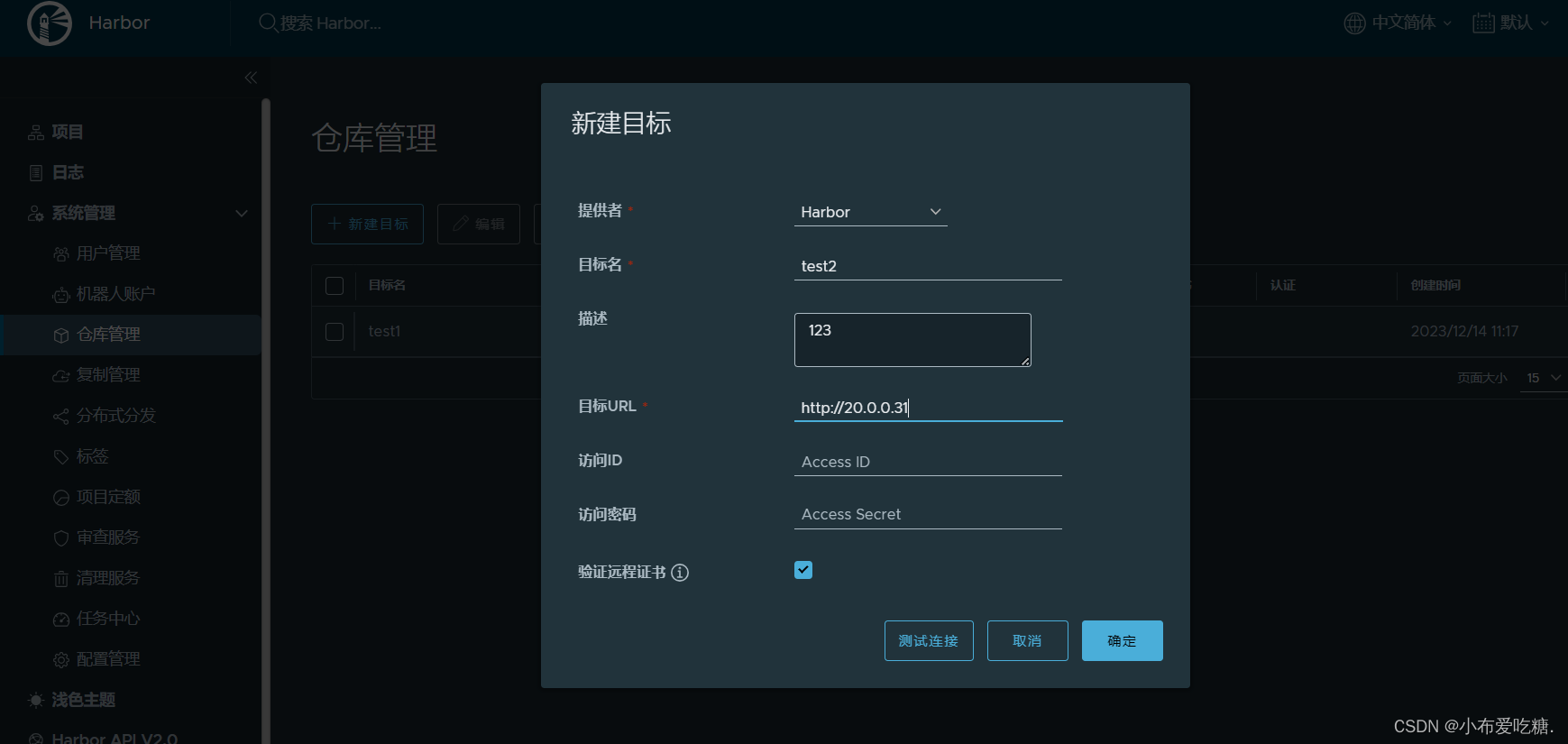
Task: Click the 任务中心 gauge icon
Action: click(x=61, y=620)
